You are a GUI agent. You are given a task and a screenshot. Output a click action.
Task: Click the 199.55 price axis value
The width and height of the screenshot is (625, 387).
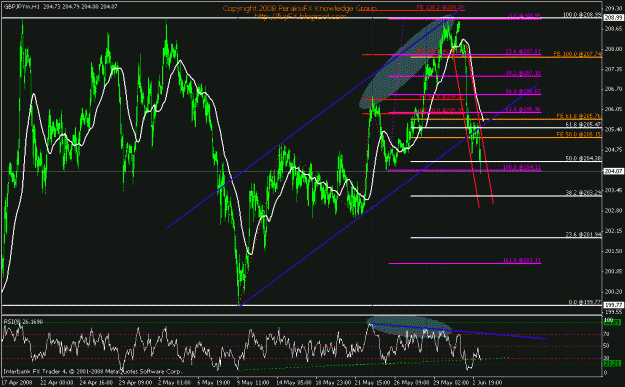(x=613, y=312)
